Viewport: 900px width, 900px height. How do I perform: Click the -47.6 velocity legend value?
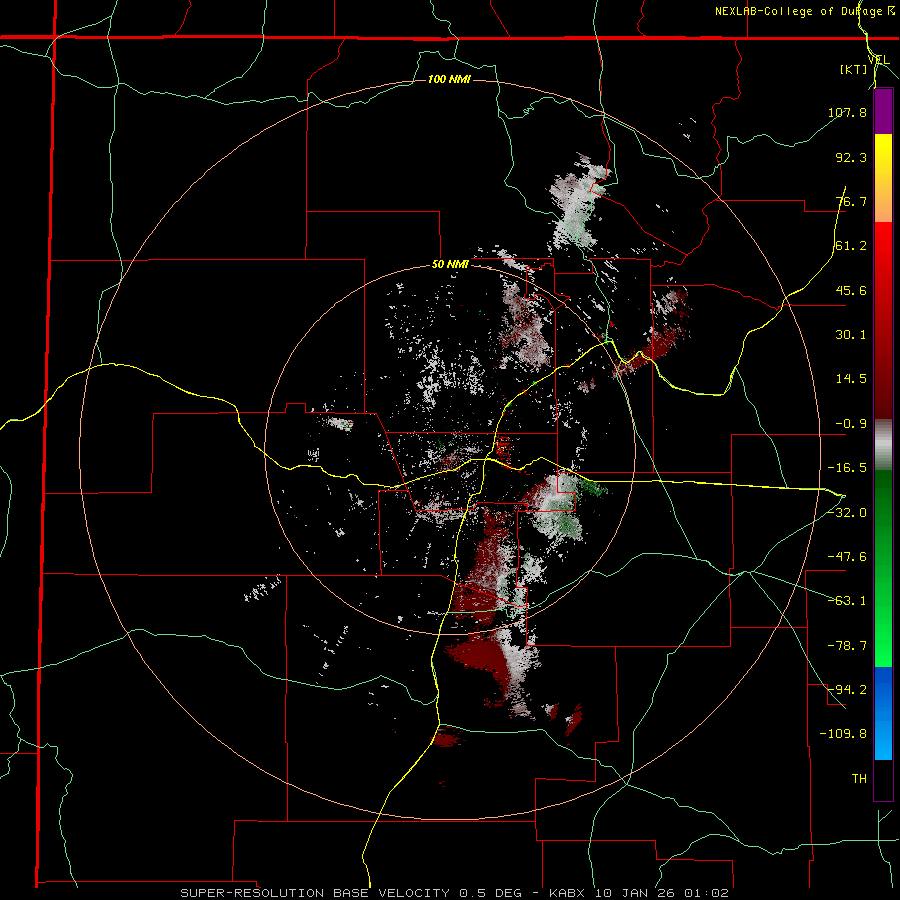847,556
